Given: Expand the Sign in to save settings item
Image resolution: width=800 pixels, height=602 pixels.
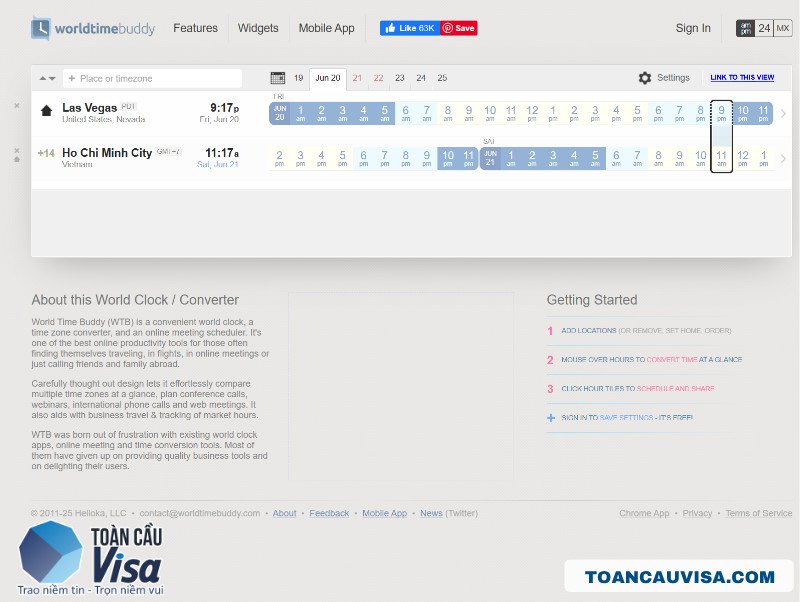Looking at the screenshot, I should click(620, 418).
